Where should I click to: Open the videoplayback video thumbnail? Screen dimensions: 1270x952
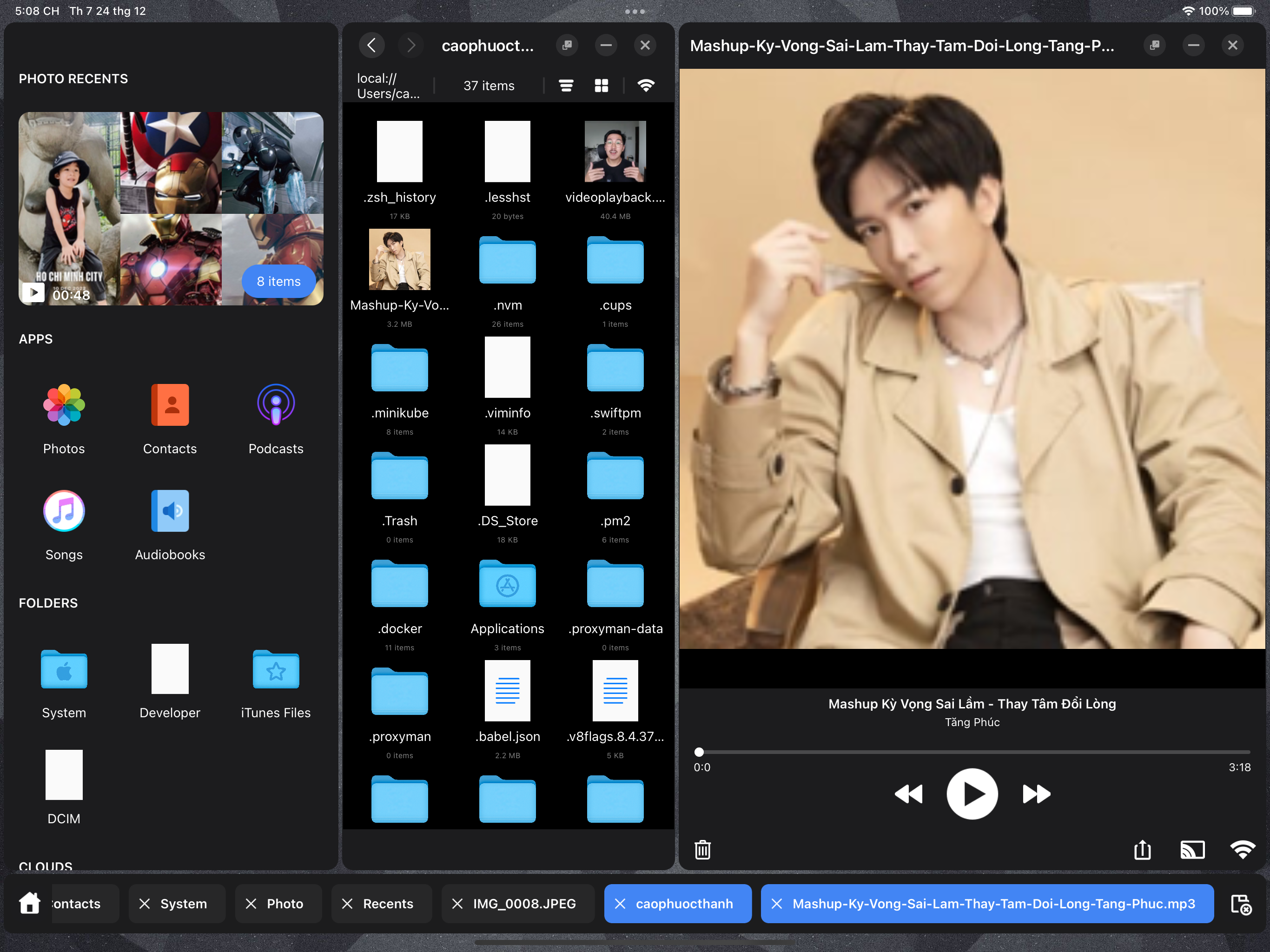pos(615,152)
